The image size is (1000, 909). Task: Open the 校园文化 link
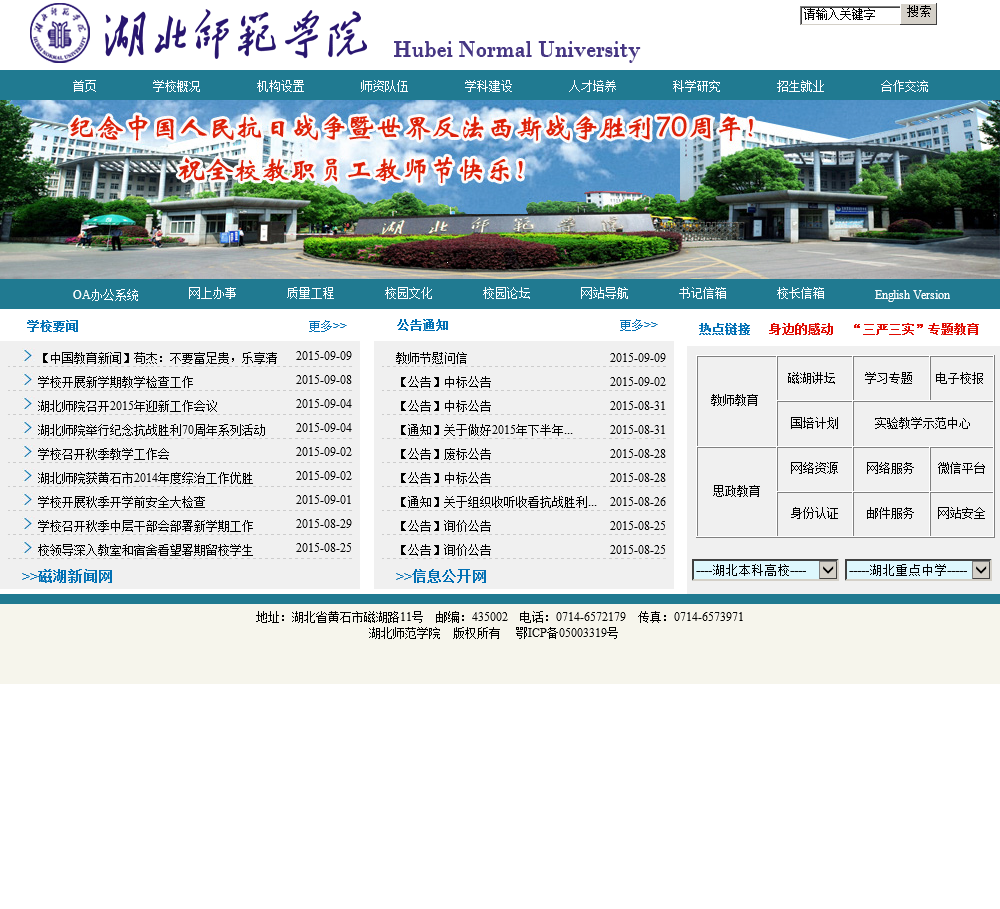[x=408, y=293]
